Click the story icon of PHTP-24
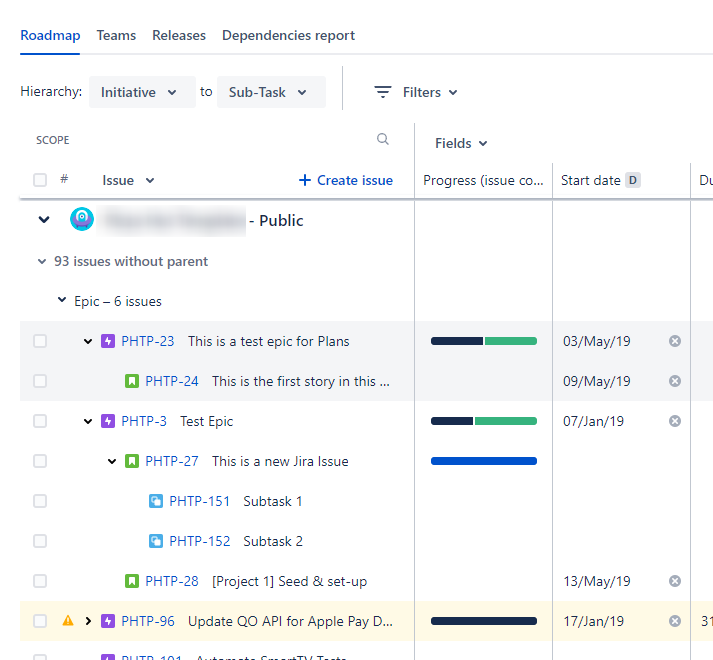The image size is (713, 660). click(x=132, y=381)
